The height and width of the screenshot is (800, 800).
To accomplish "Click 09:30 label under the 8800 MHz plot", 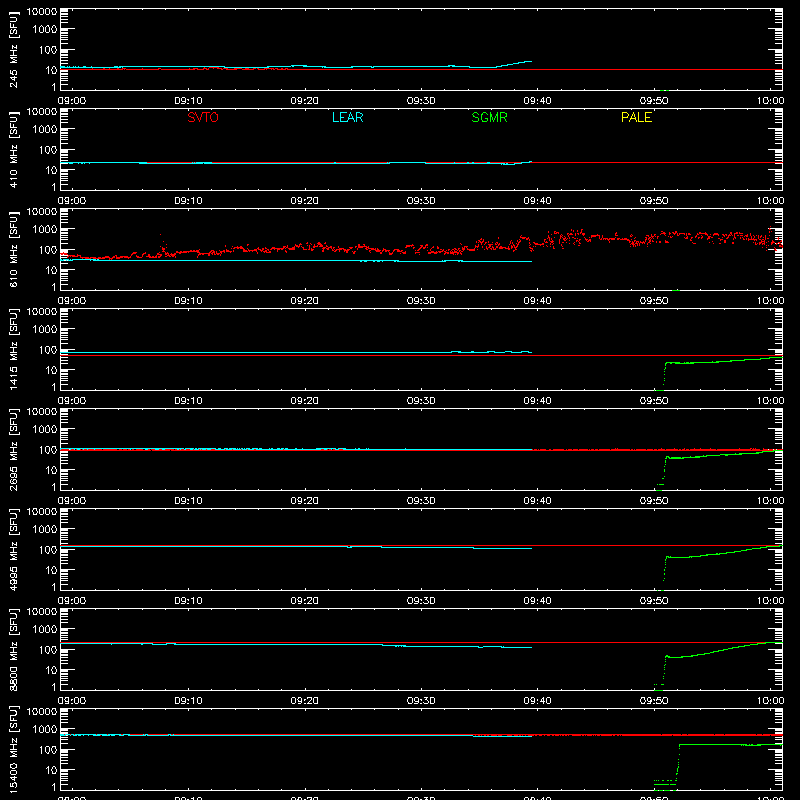I will (x=421, y=701).
